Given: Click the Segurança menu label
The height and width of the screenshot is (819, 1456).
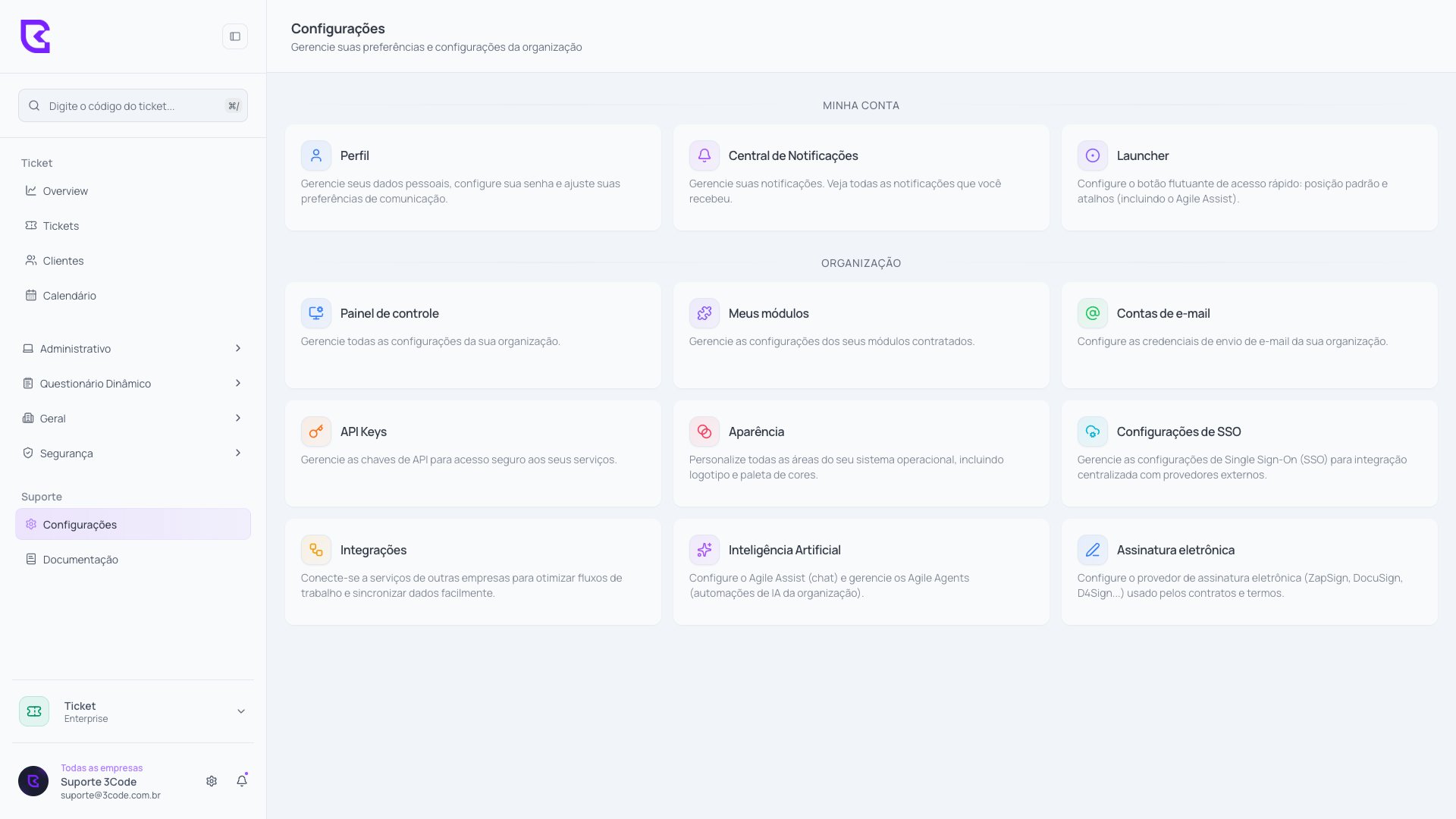Looking at the screenshot, I should tap(67, 453).
